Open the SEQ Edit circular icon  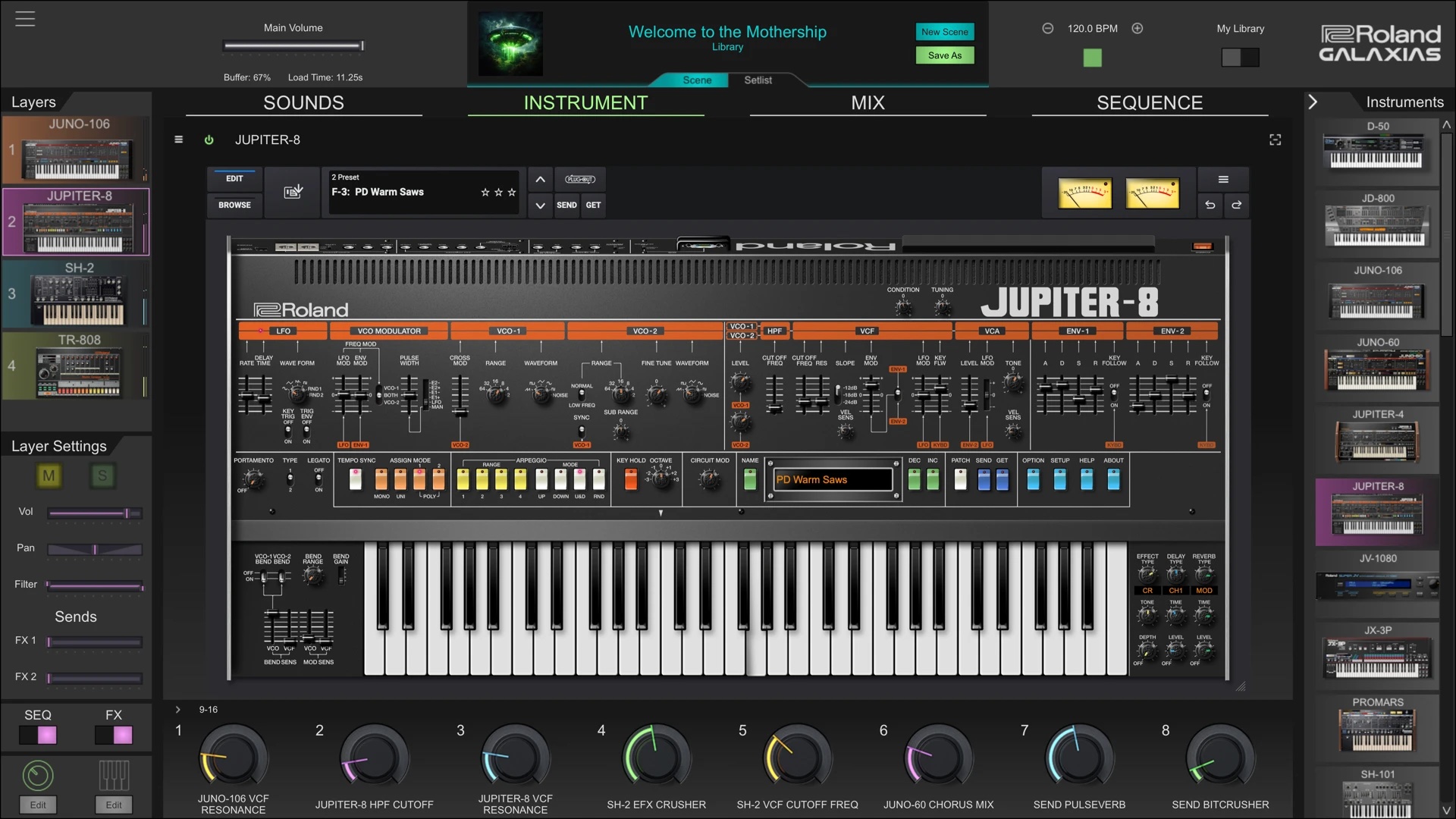(38, 775)
